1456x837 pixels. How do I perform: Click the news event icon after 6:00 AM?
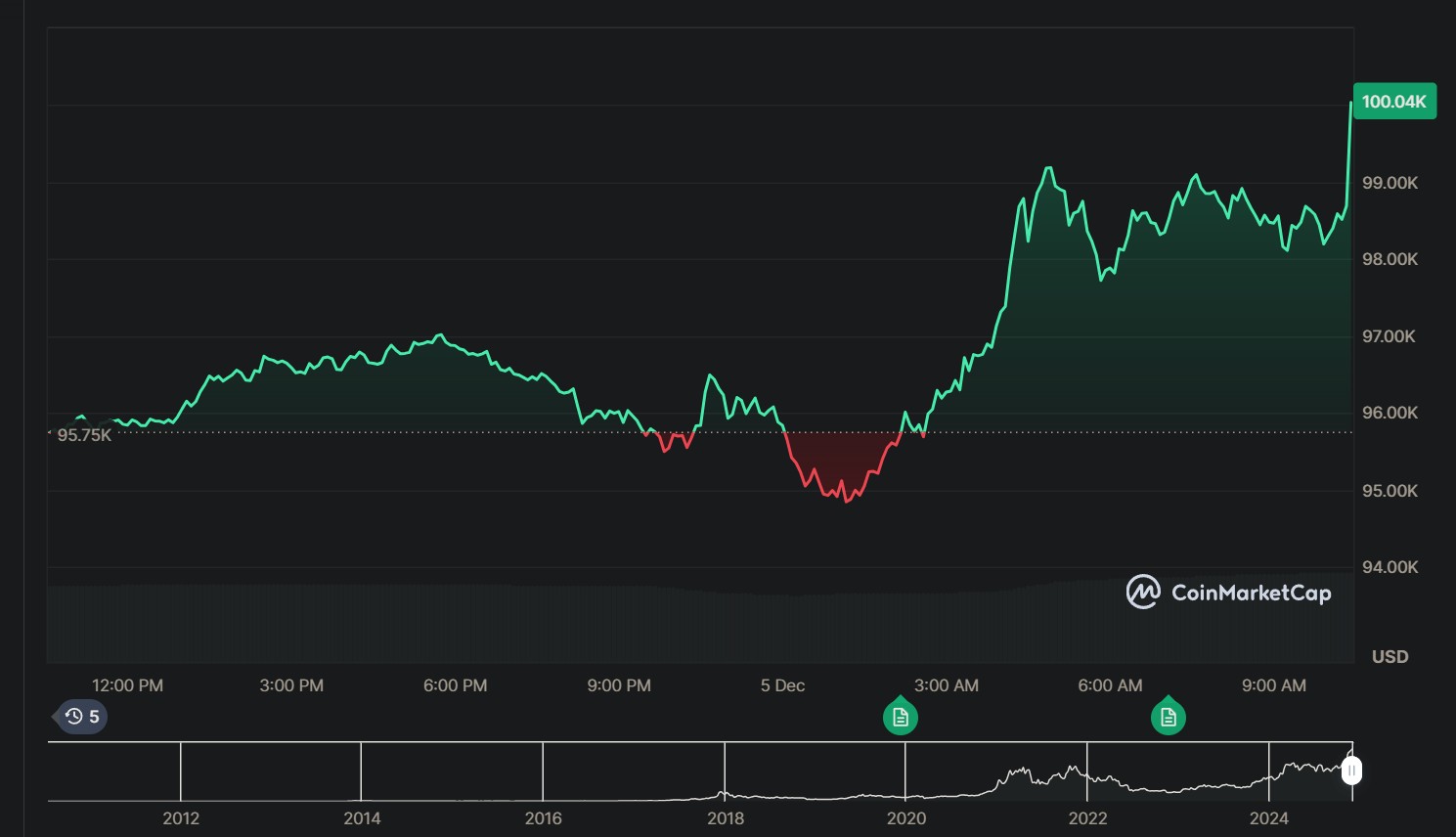click(x=1168, y=717)
